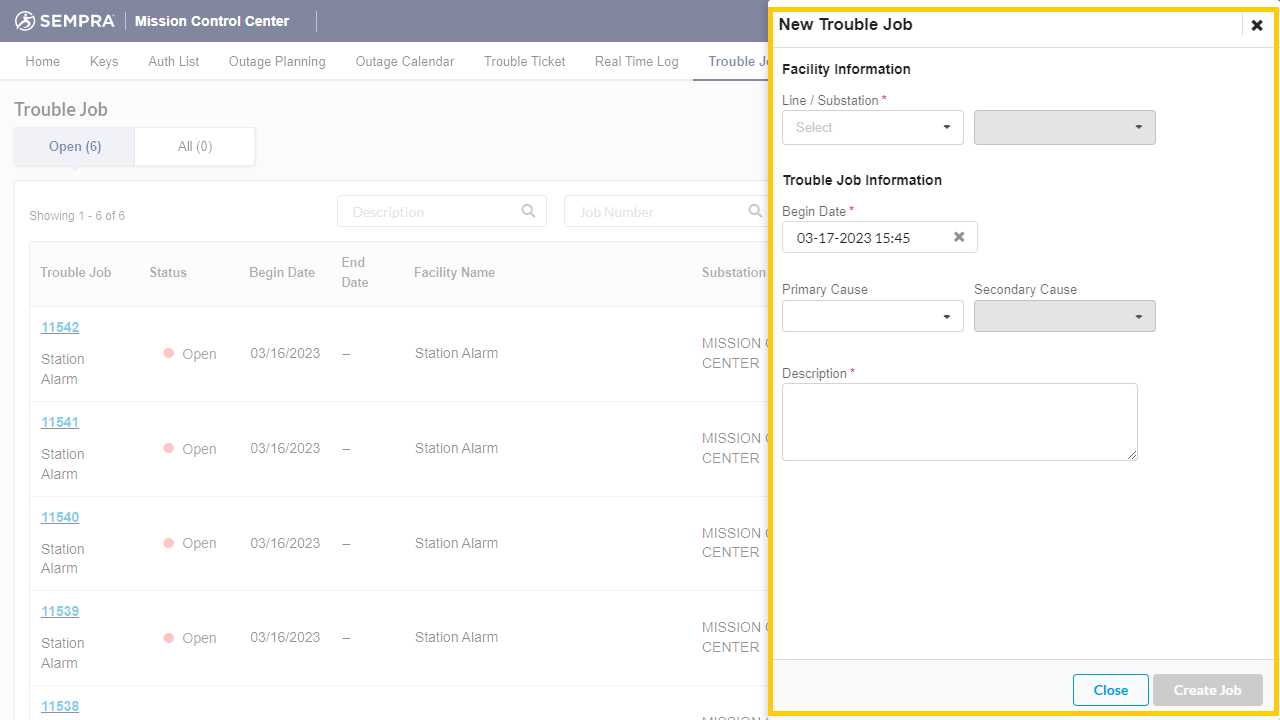Click the Sempra logo in the header
The width and height of the screenshot is (1280, 720).
[65, 21]
